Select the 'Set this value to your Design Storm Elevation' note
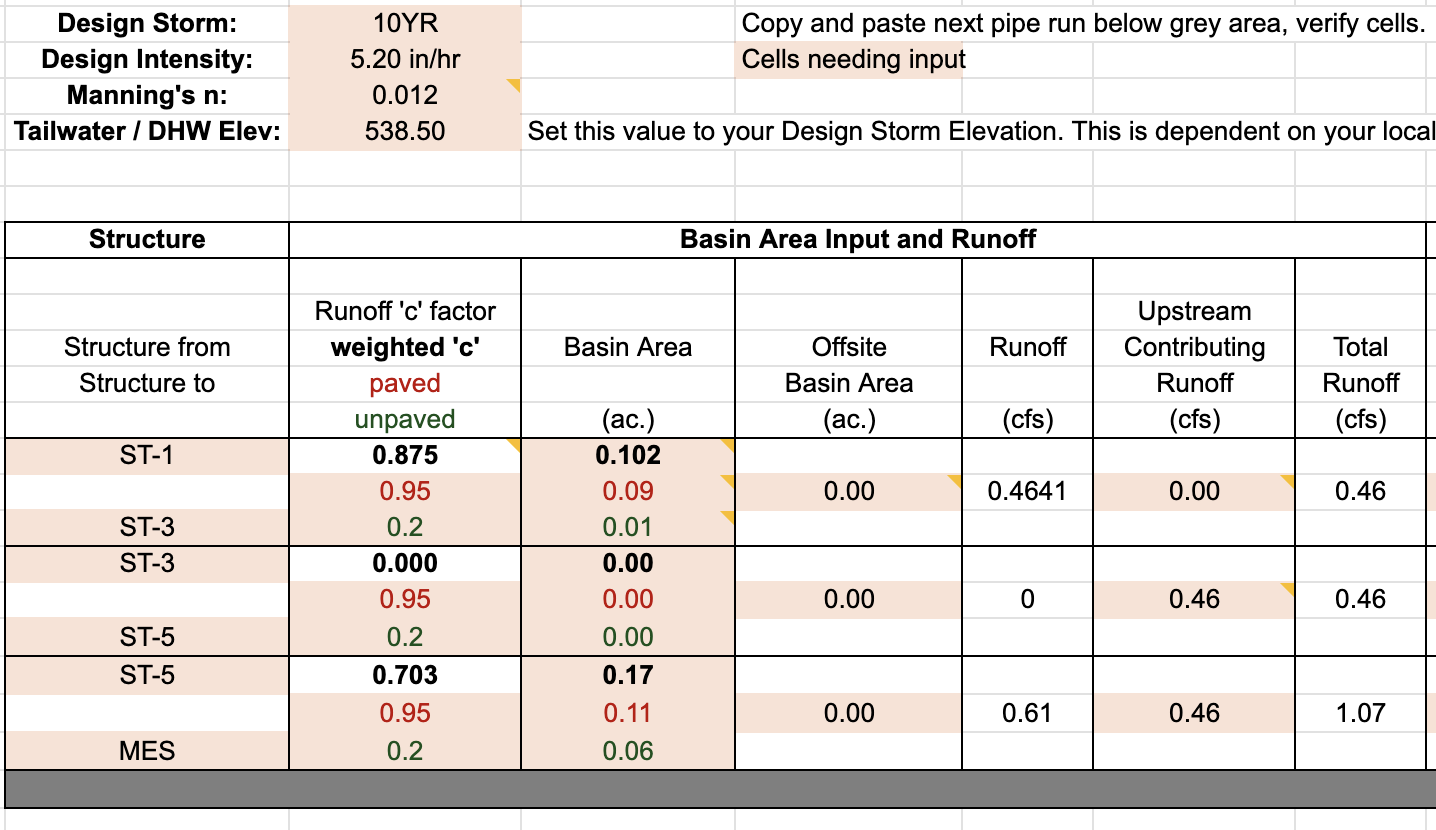This screenshot has width=1436, height=830. click(981, 131)
